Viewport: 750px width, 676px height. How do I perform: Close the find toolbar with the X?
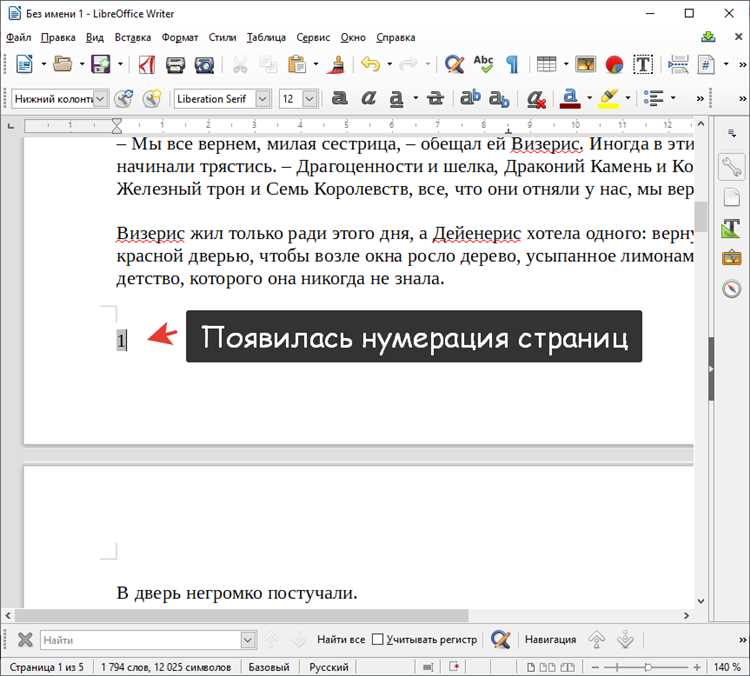coord(25,640)
